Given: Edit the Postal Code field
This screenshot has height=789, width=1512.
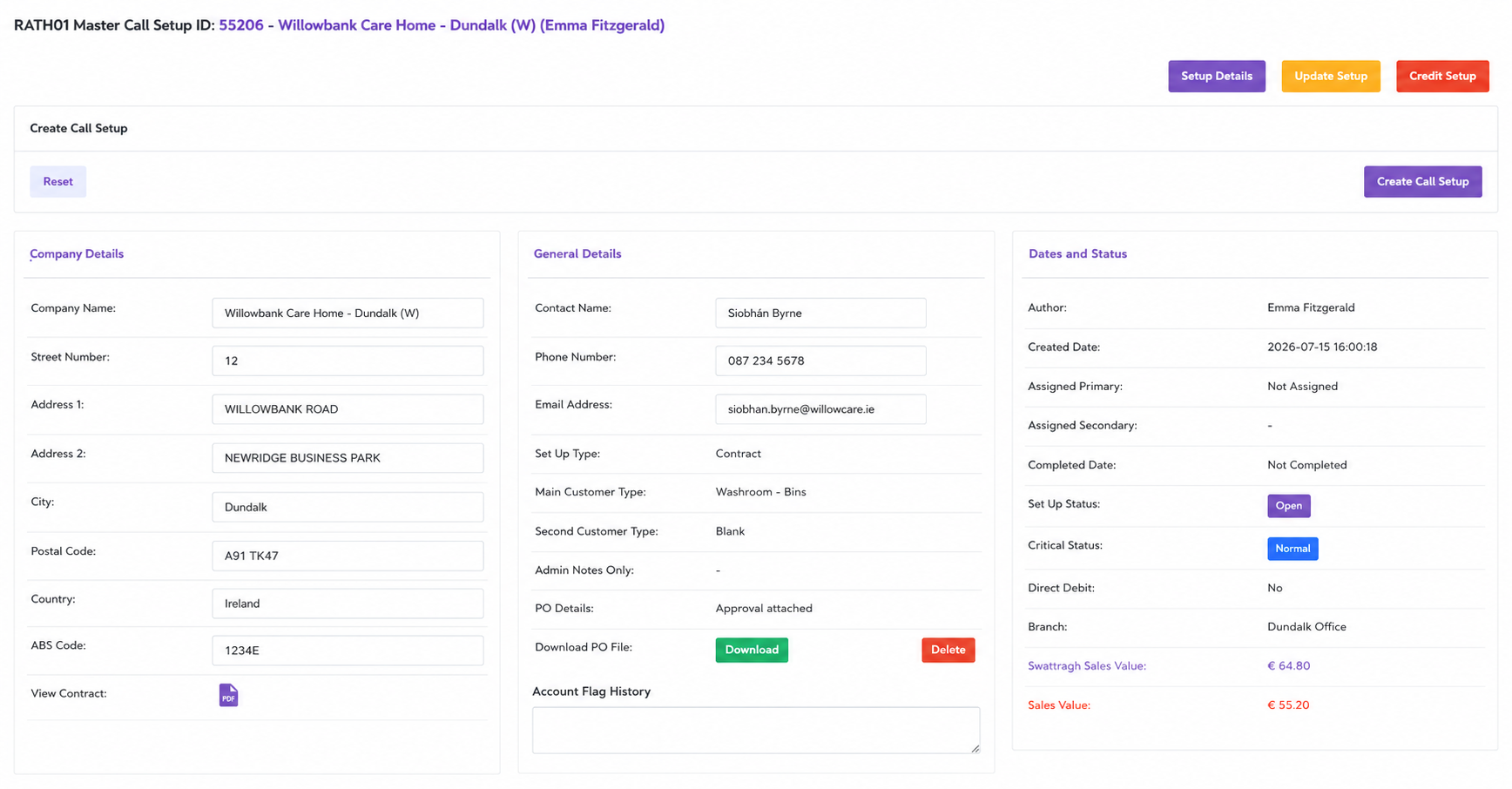Looking at the screenshot, I should 348,556.
